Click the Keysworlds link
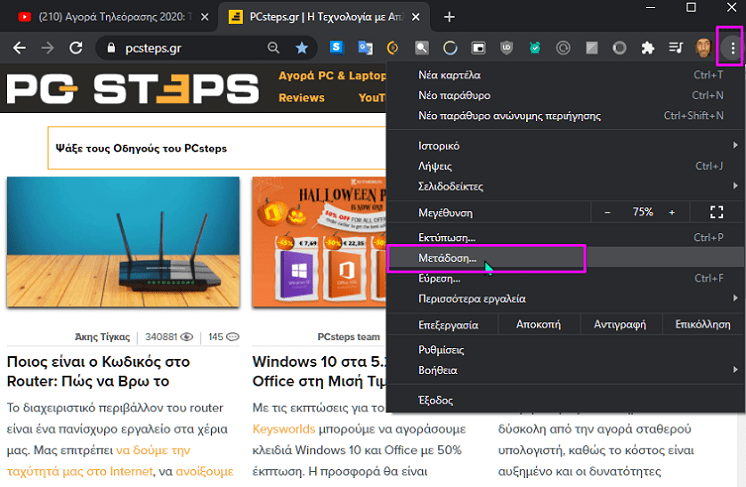The width and height of the screenshot is (746, 487). 284,429
